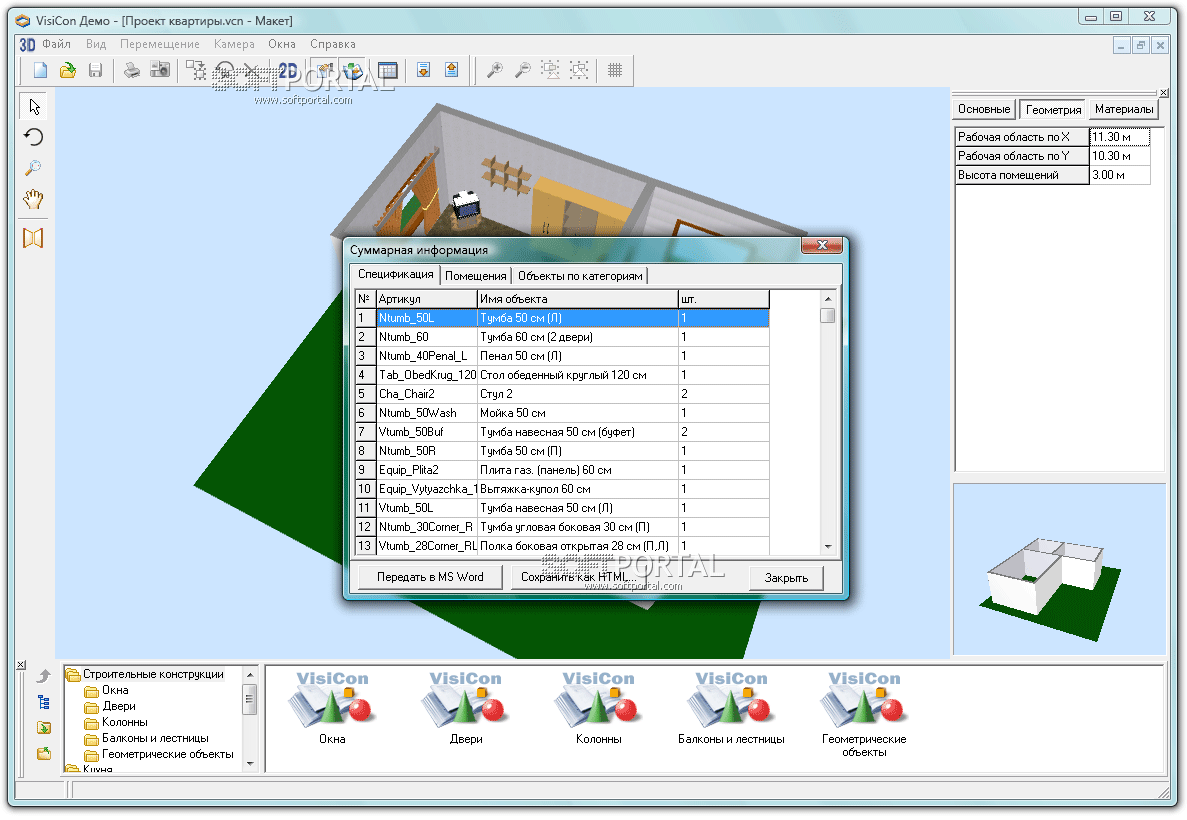The height and width of the screenshot is (820, 1187).
Task: Create a new project with the blank page icon
Action: pyautogui.click(x=40, y=70)
